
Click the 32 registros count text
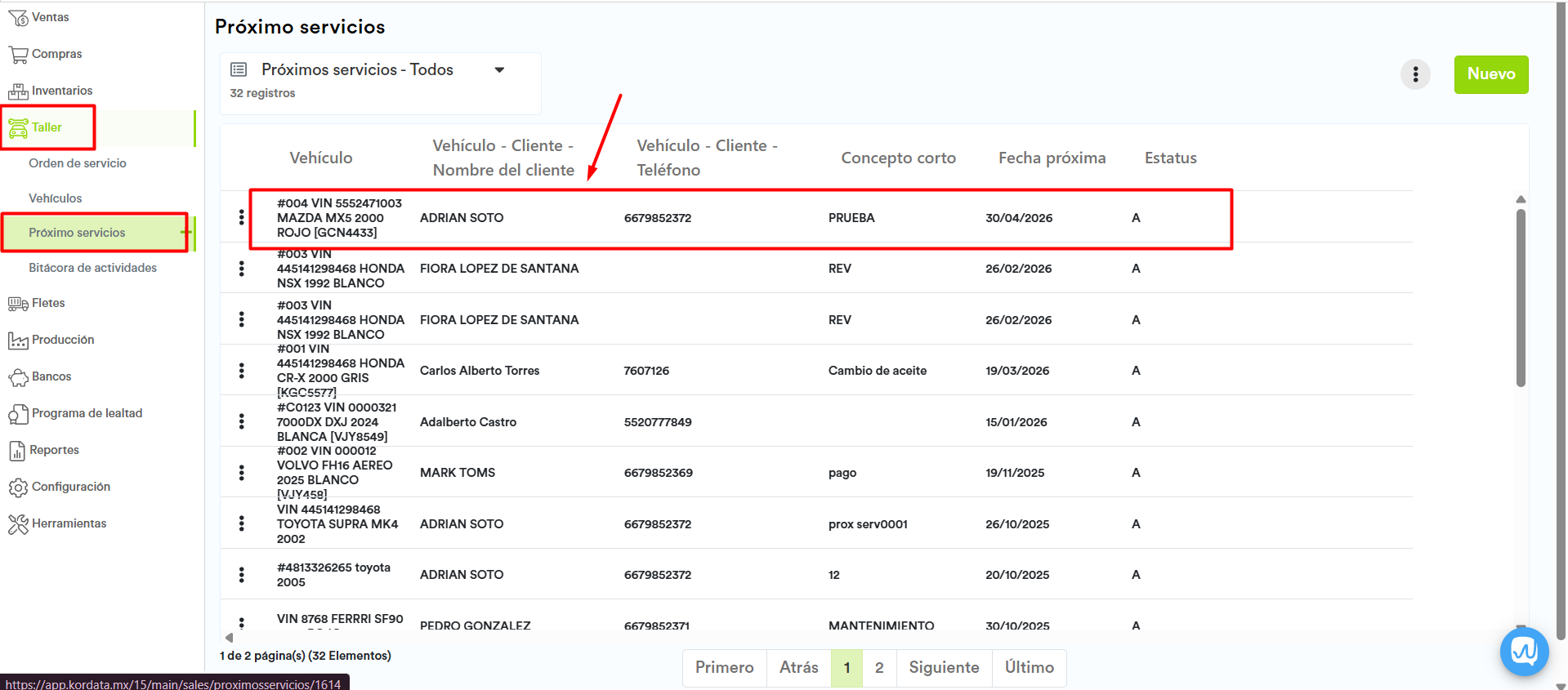pos(262,93)
